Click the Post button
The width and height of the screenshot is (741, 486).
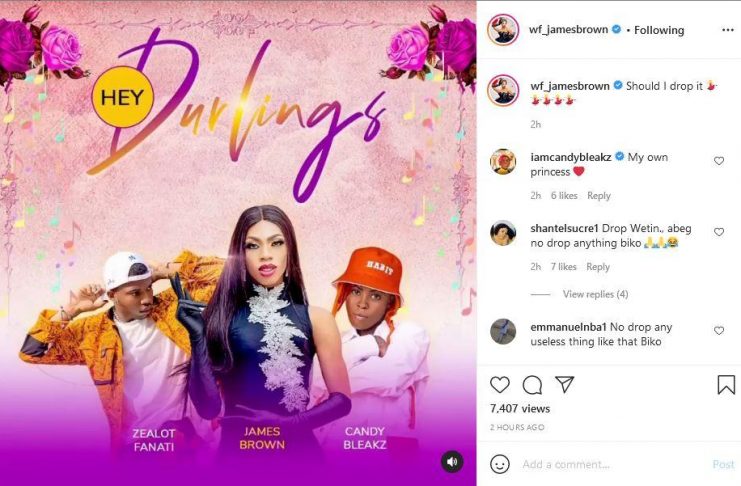[x=723, y=465]
